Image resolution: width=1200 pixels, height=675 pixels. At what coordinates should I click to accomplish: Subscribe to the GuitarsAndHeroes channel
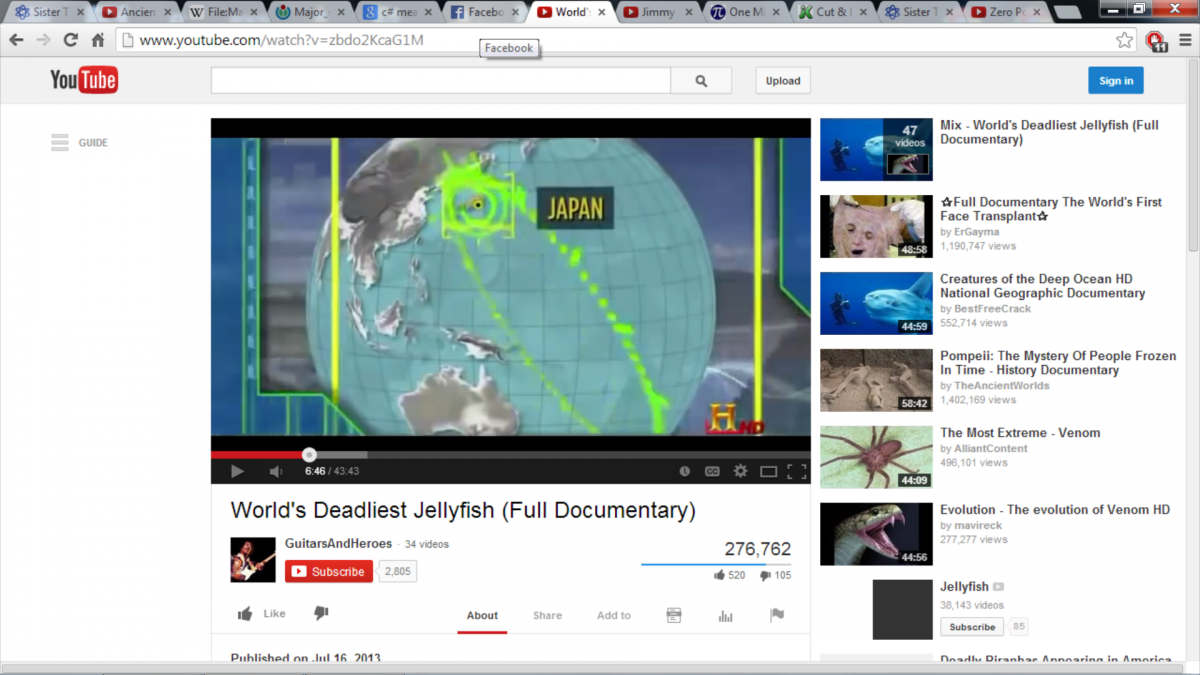[x=329, y=571]
